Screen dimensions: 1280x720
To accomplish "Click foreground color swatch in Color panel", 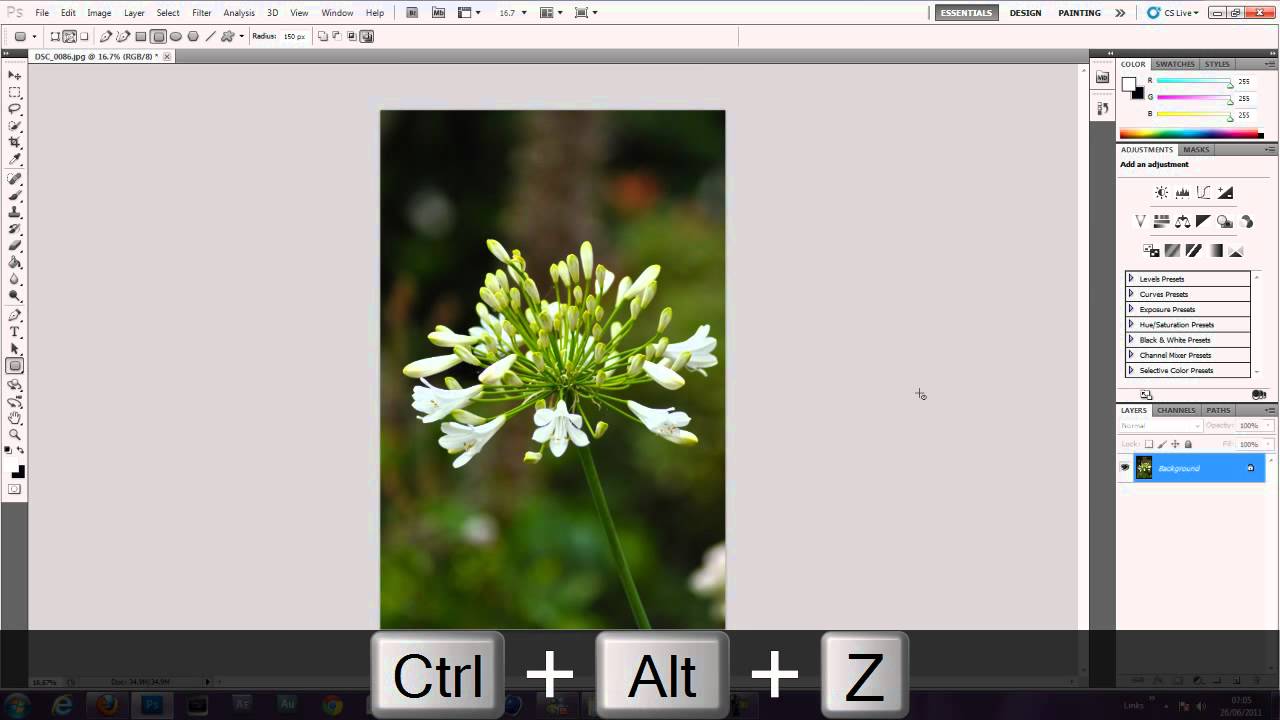I will [1129, 84].
